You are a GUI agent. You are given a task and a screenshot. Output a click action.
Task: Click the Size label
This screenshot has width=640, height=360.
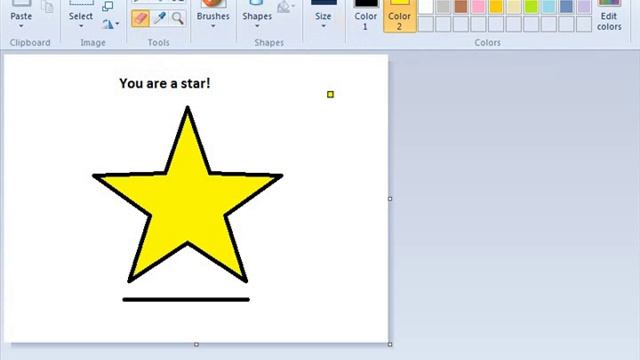coord(323,16)
